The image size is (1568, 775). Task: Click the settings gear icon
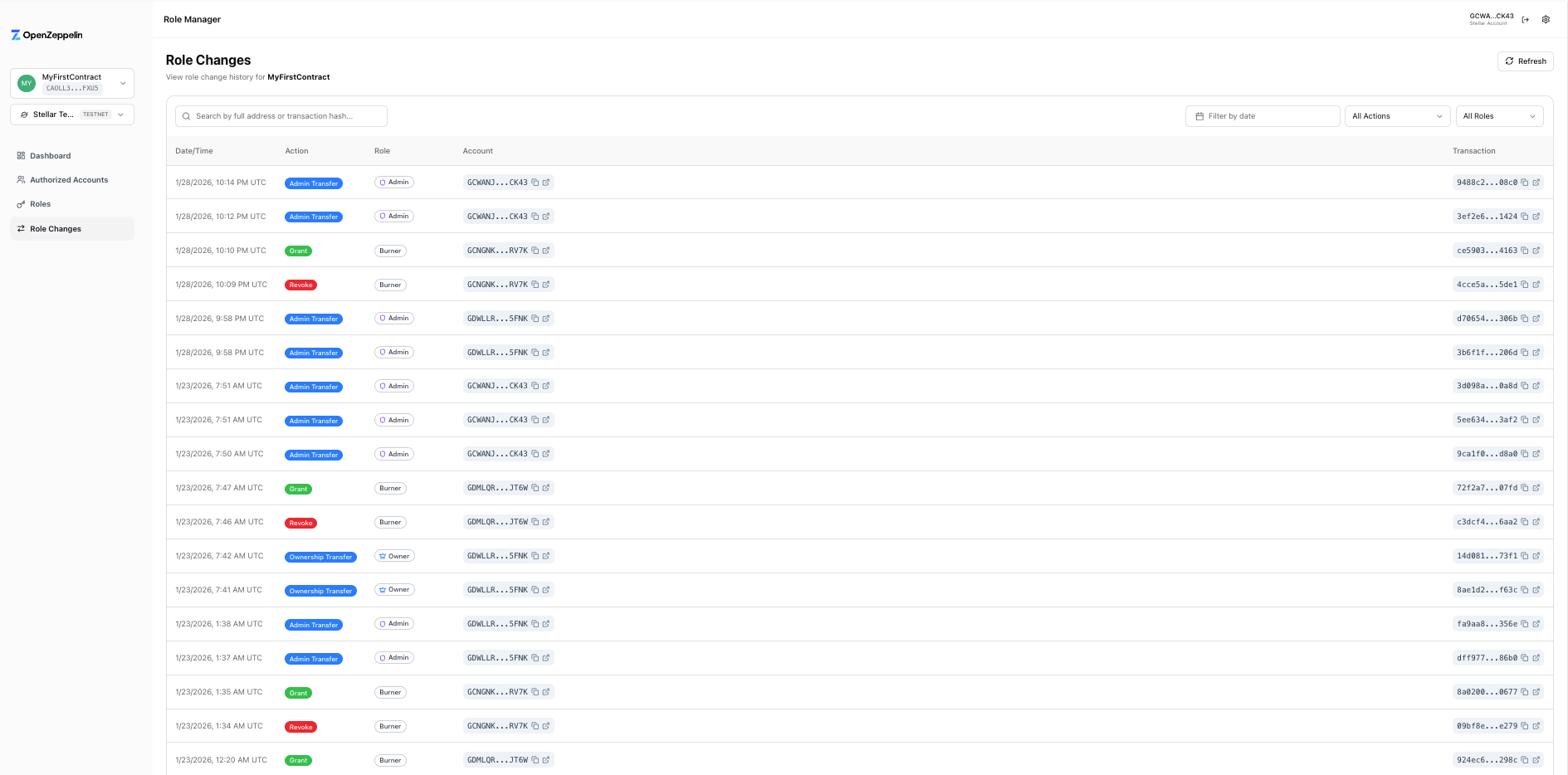pyautogui.click(x=1546, y=20)
